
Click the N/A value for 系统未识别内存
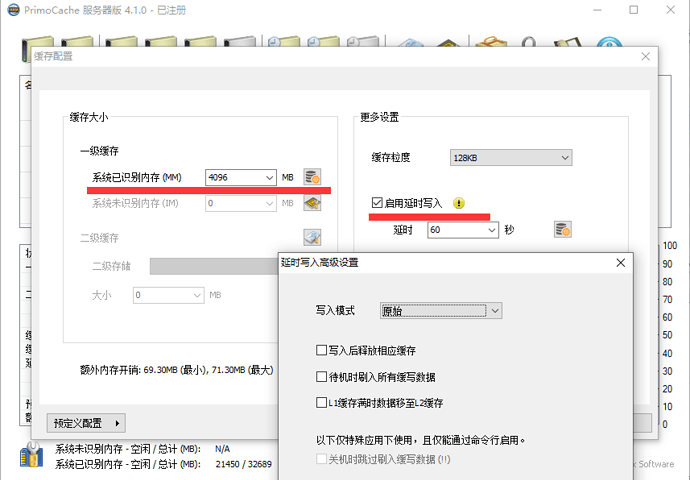(223, 449)
